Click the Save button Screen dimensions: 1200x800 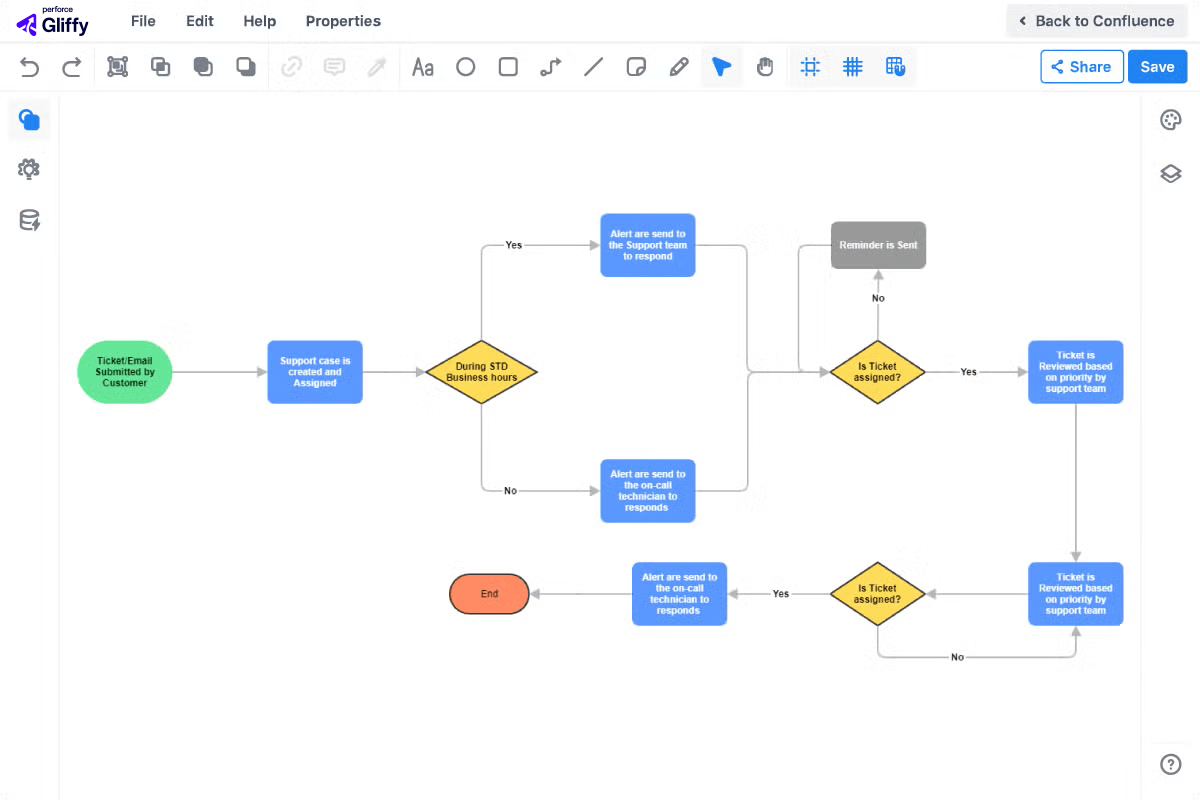point(1157,67)
